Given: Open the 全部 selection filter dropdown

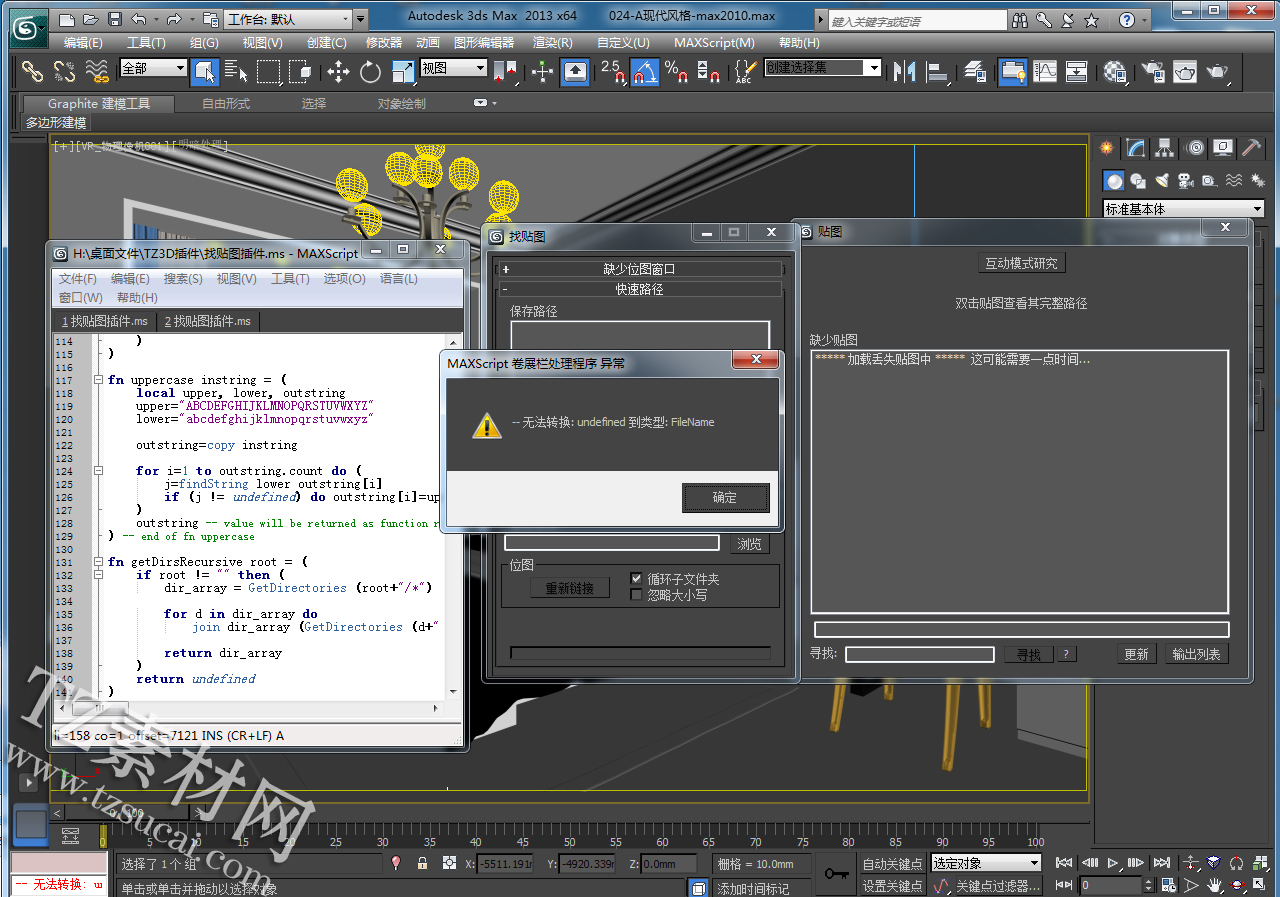Looking at the screenshot, I should [153, 68].
